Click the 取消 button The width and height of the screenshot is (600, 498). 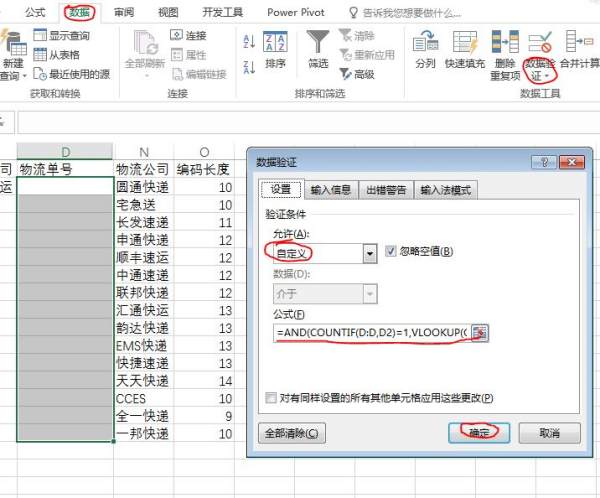pos(549,433)
